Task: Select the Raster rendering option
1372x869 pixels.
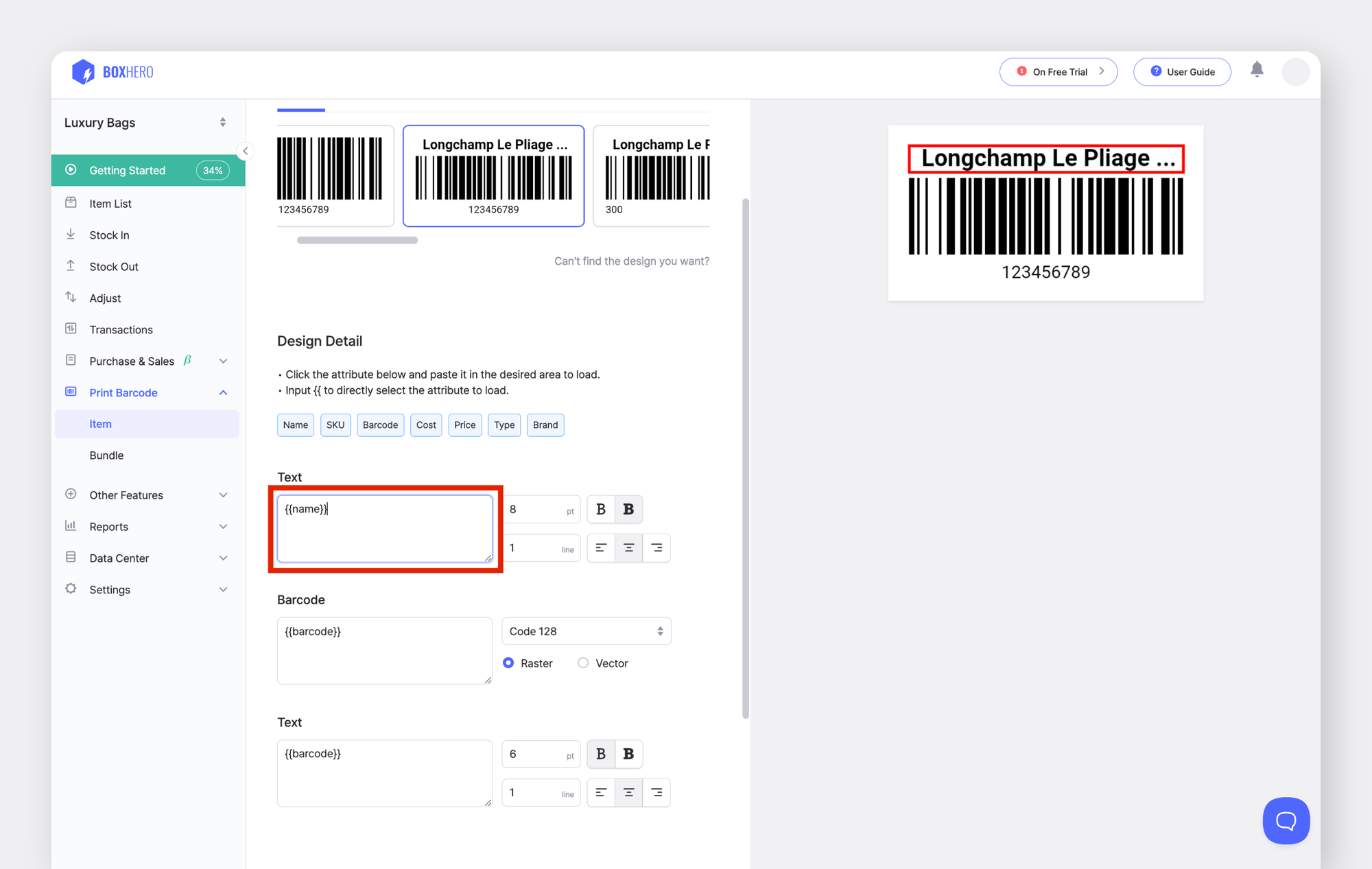Action: (508, 663)
